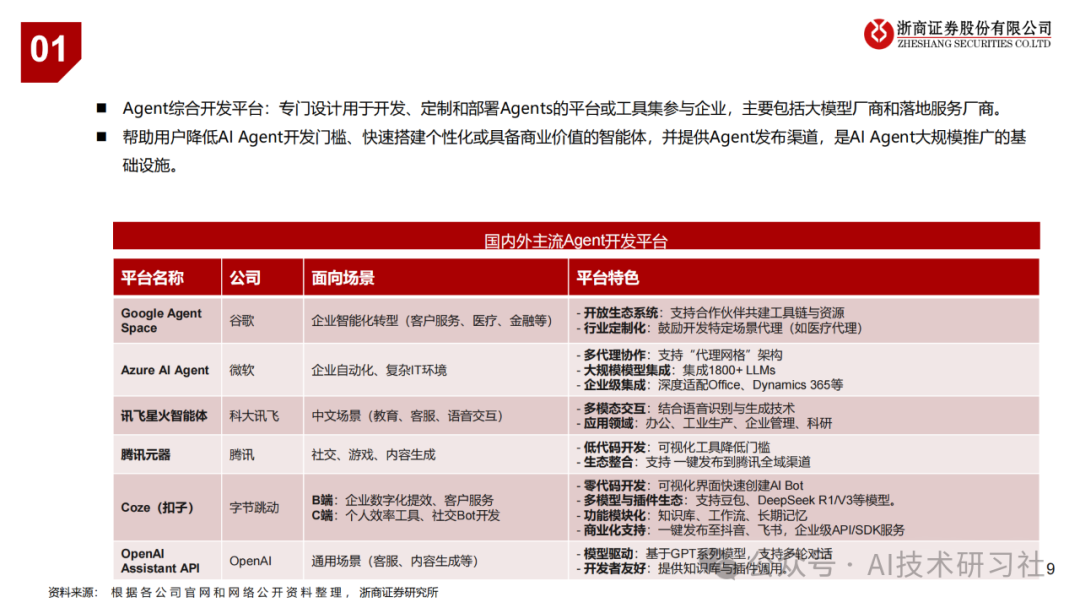Click the '生态整合' Tencent channel line
Screen dimensions: 1080x608
click(x=693, y=462)
